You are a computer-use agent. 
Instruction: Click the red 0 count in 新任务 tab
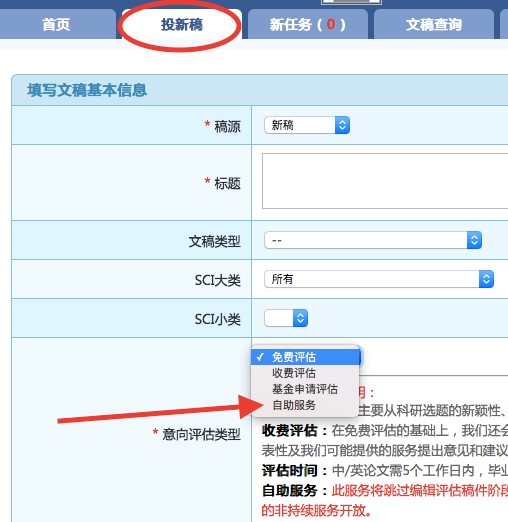point(331,24)
